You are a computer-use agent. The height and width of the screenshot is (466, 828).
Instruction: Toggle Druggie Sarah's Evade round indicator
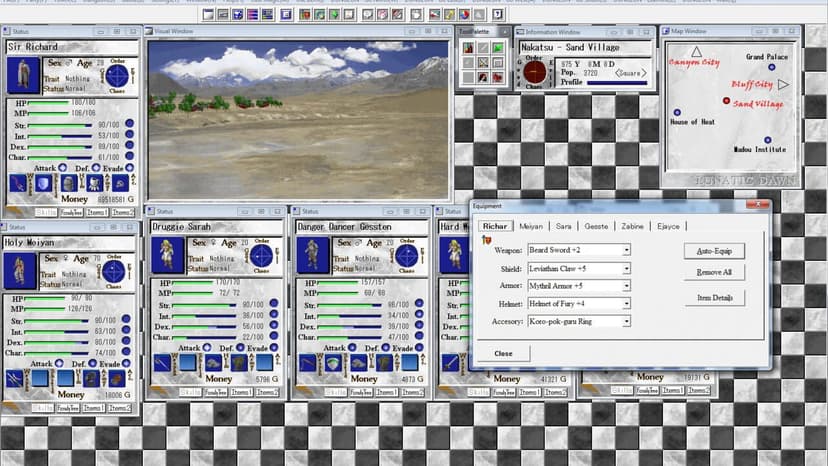[274, 347]
